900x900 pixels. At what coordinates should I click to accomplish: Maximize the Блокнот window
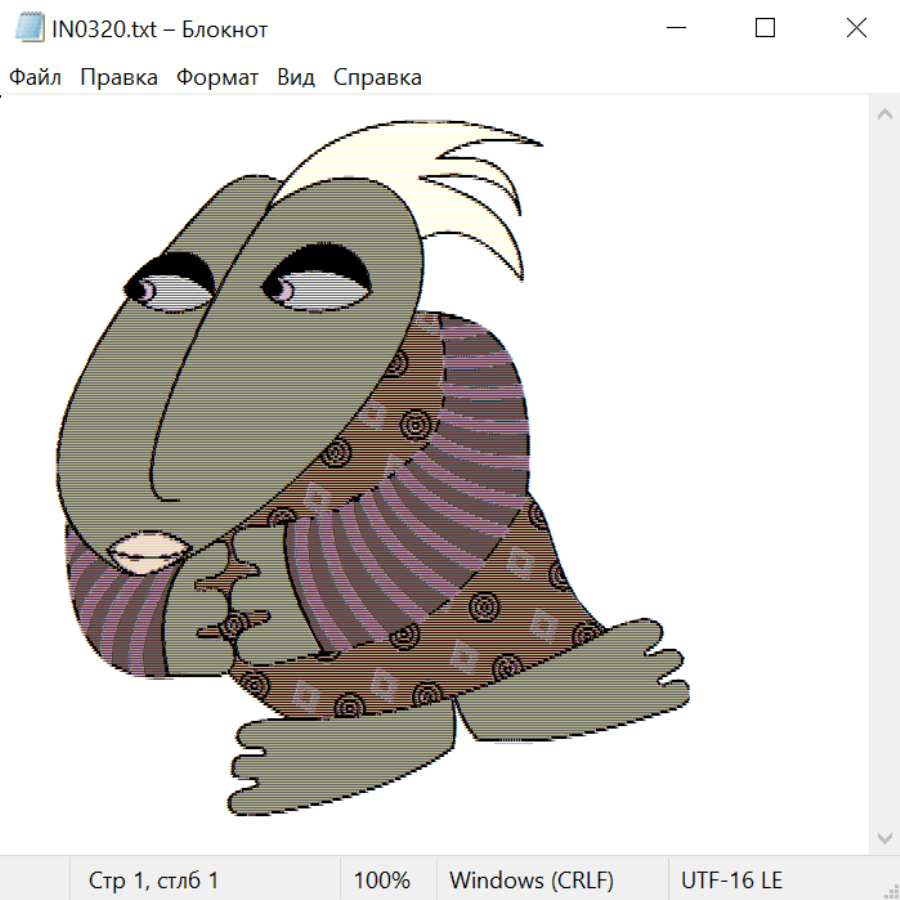point(765,29)
